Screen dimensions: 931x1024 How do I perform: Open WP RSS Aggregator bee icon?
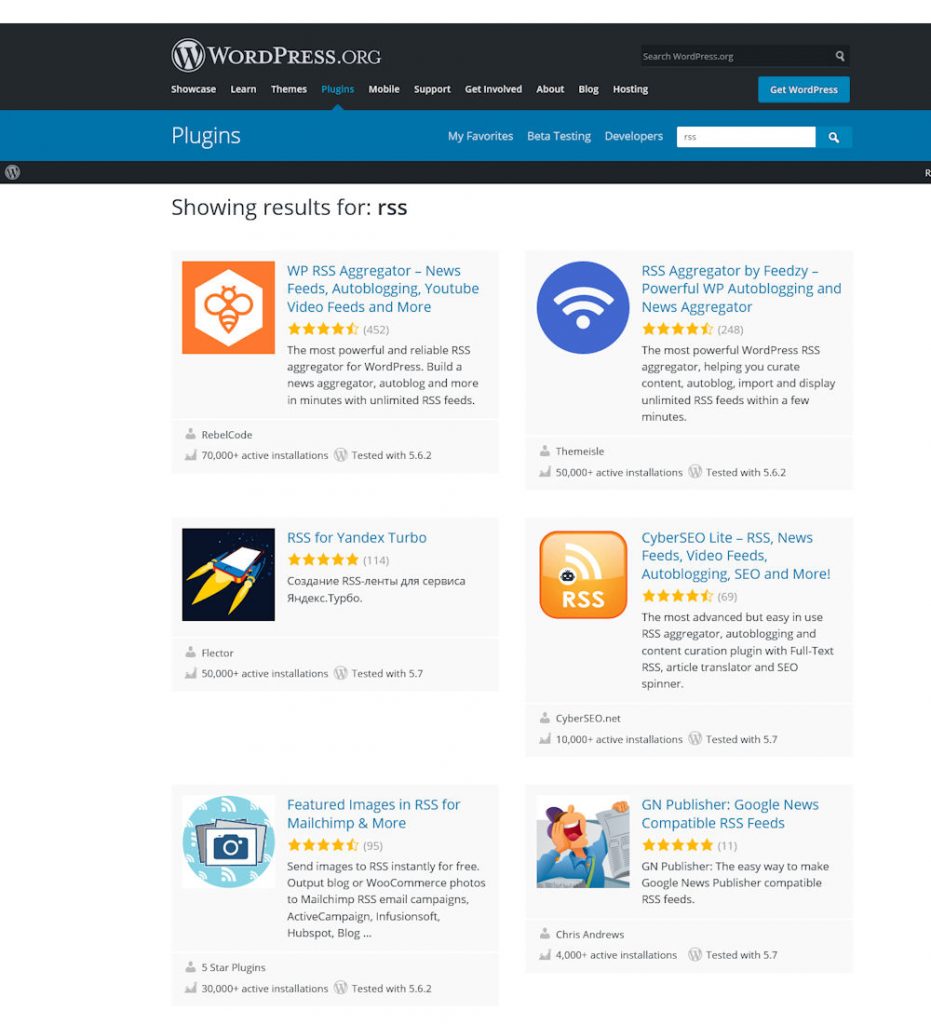tap(229, 308)
